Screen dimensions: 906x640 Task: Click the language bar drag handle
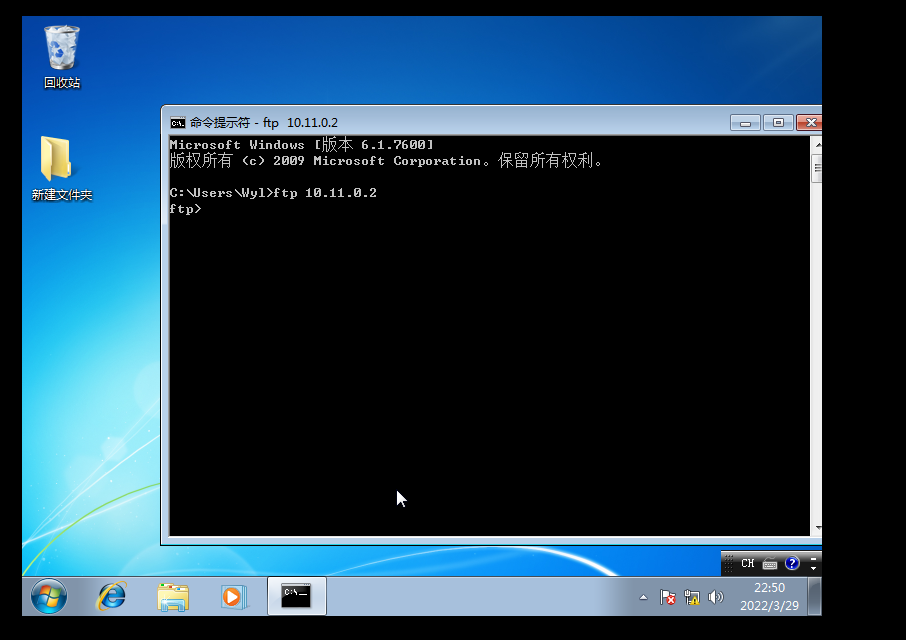tap(729, 563)
